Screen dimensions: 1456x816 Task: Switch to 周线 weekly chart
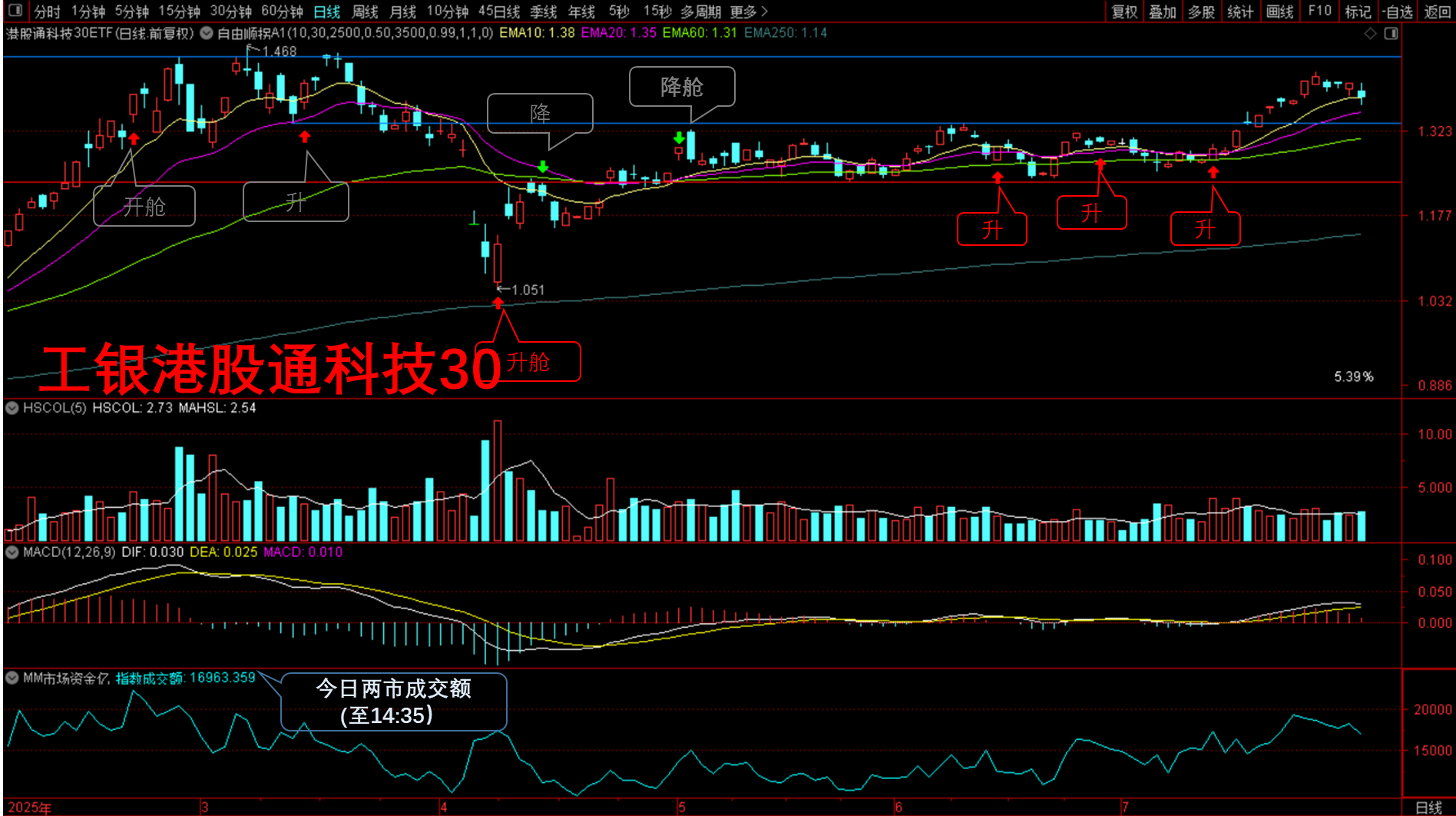tap(365, 12)
